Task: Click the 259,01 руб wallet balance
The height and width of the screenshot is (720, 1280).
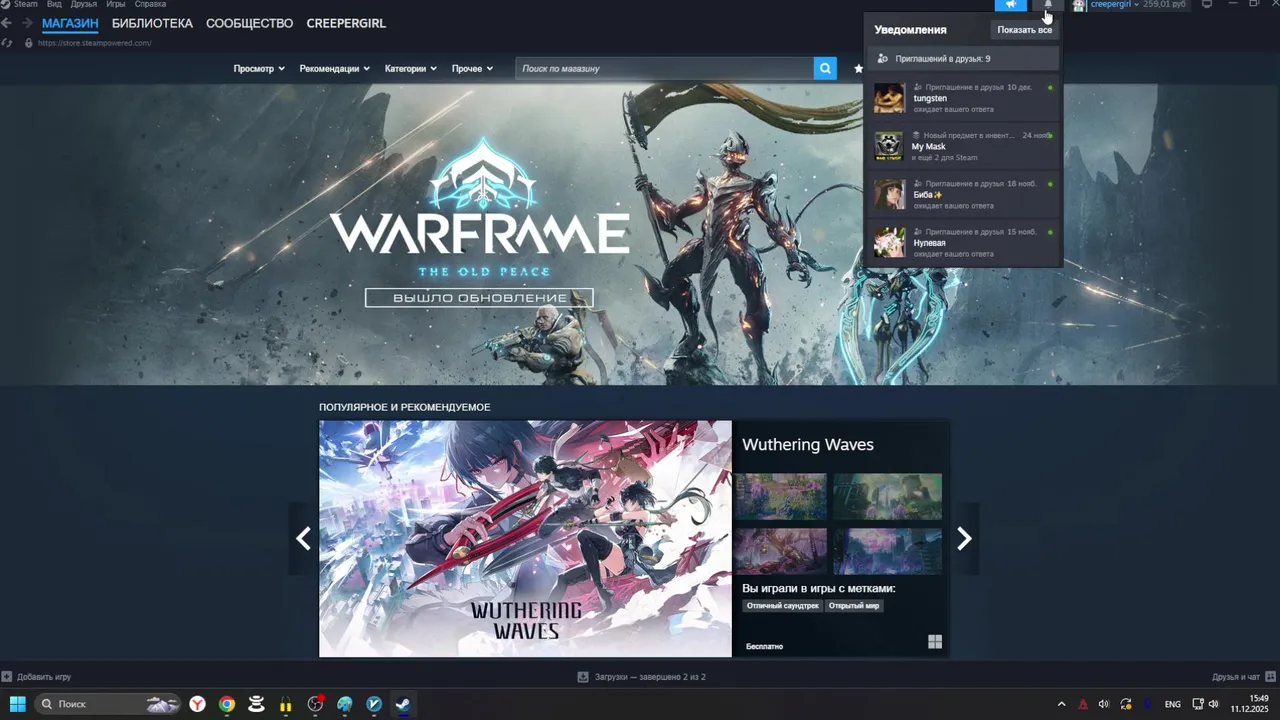Action: pos(1164,5)
